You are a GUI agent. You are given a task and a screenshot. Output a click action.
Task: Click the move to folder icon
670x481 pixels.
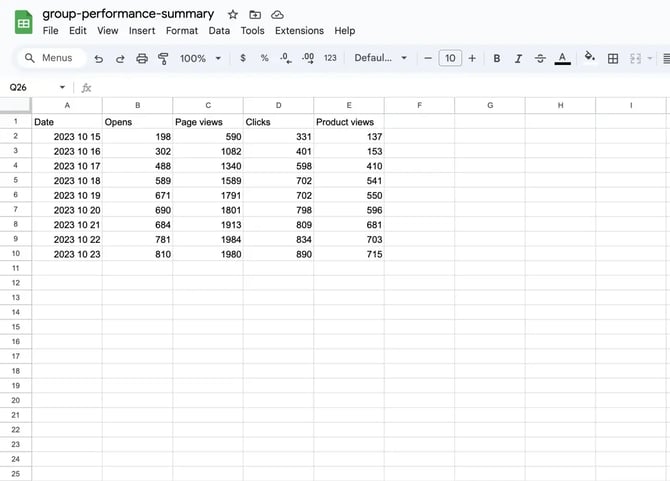coord(255,15)
